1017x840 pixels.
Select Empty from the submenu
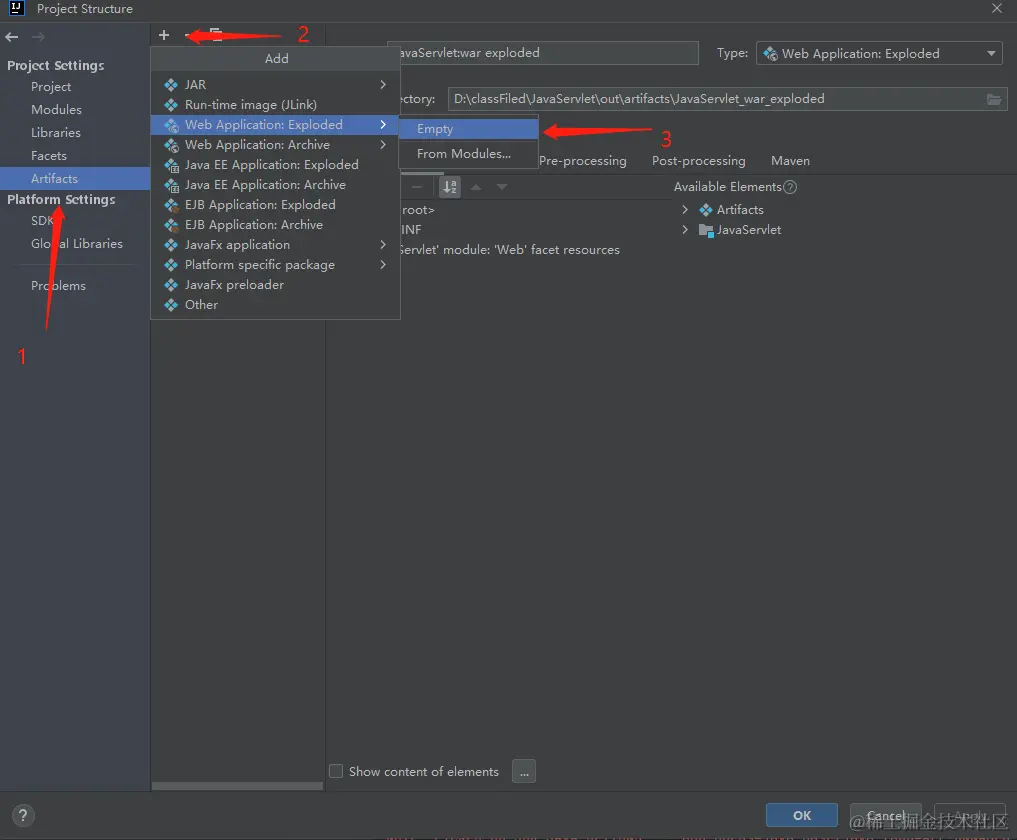pyautogui.click(x=468, y=129)
